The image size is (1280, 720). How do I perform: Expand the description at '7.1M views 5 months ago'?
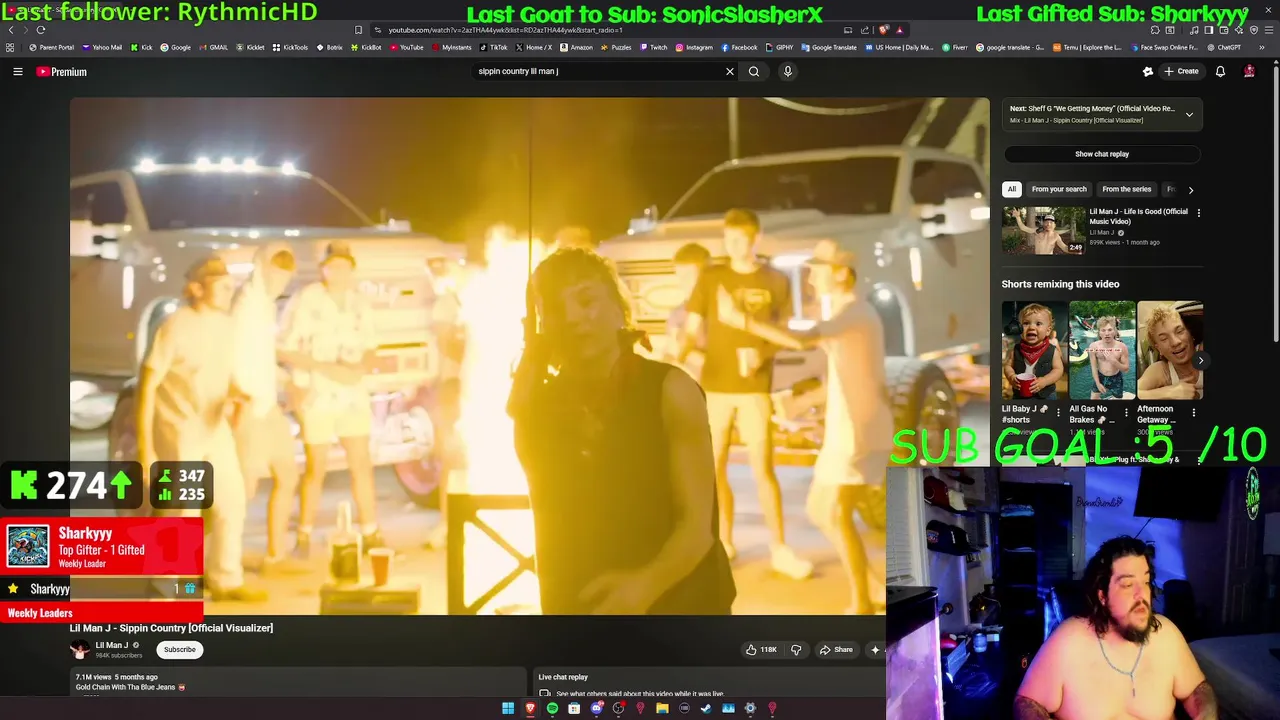pos(116,677)
